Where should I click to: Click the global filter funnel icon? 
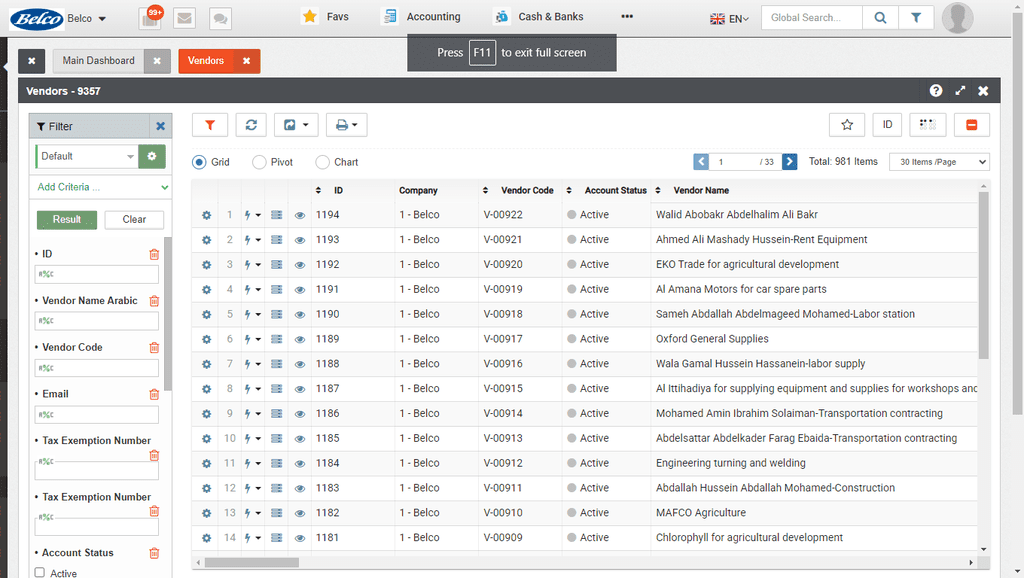point(916,18)
